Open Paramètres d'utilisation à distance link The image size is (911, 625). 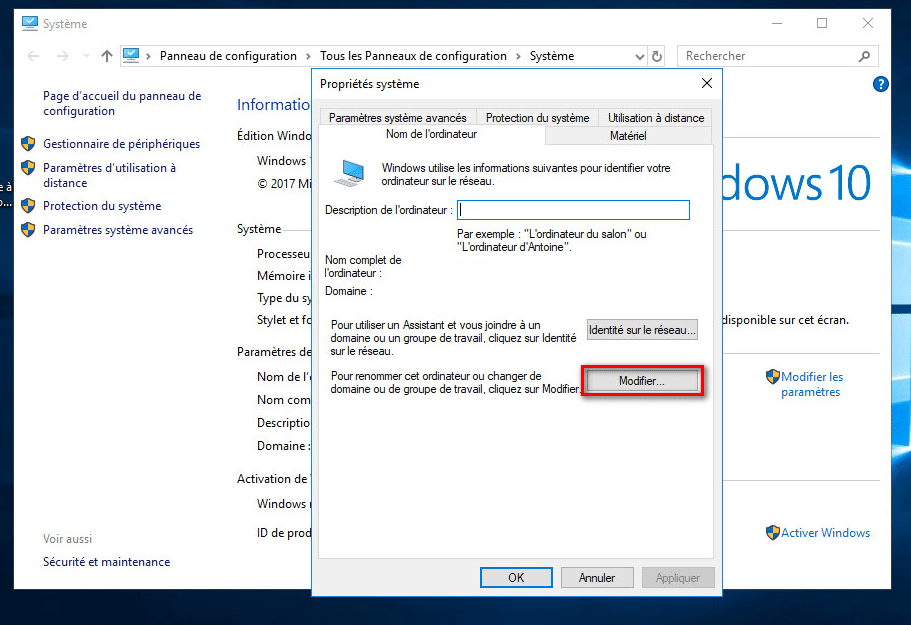click(109, 175)
